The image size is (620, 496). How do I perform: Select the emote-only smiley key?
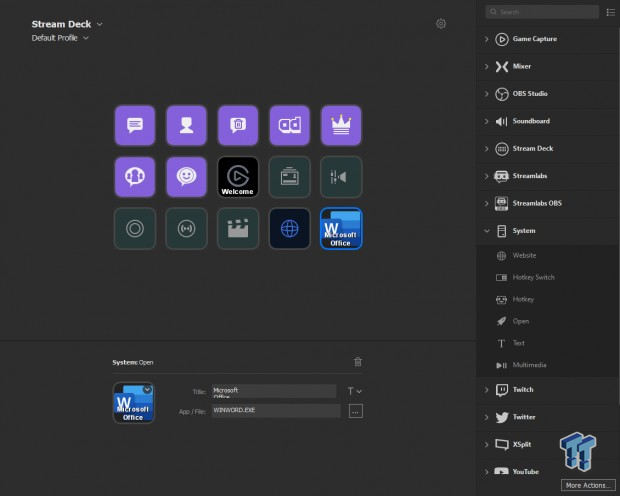click(x=186, y=177)
